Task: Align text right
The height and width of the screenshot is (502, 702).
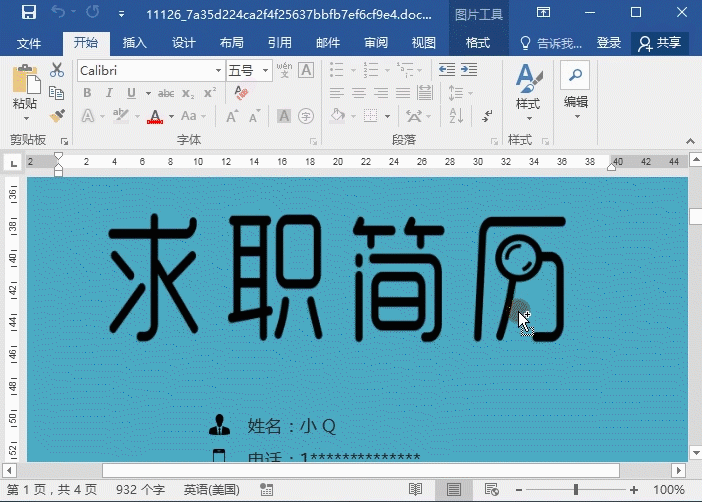Action: point(381,93)
